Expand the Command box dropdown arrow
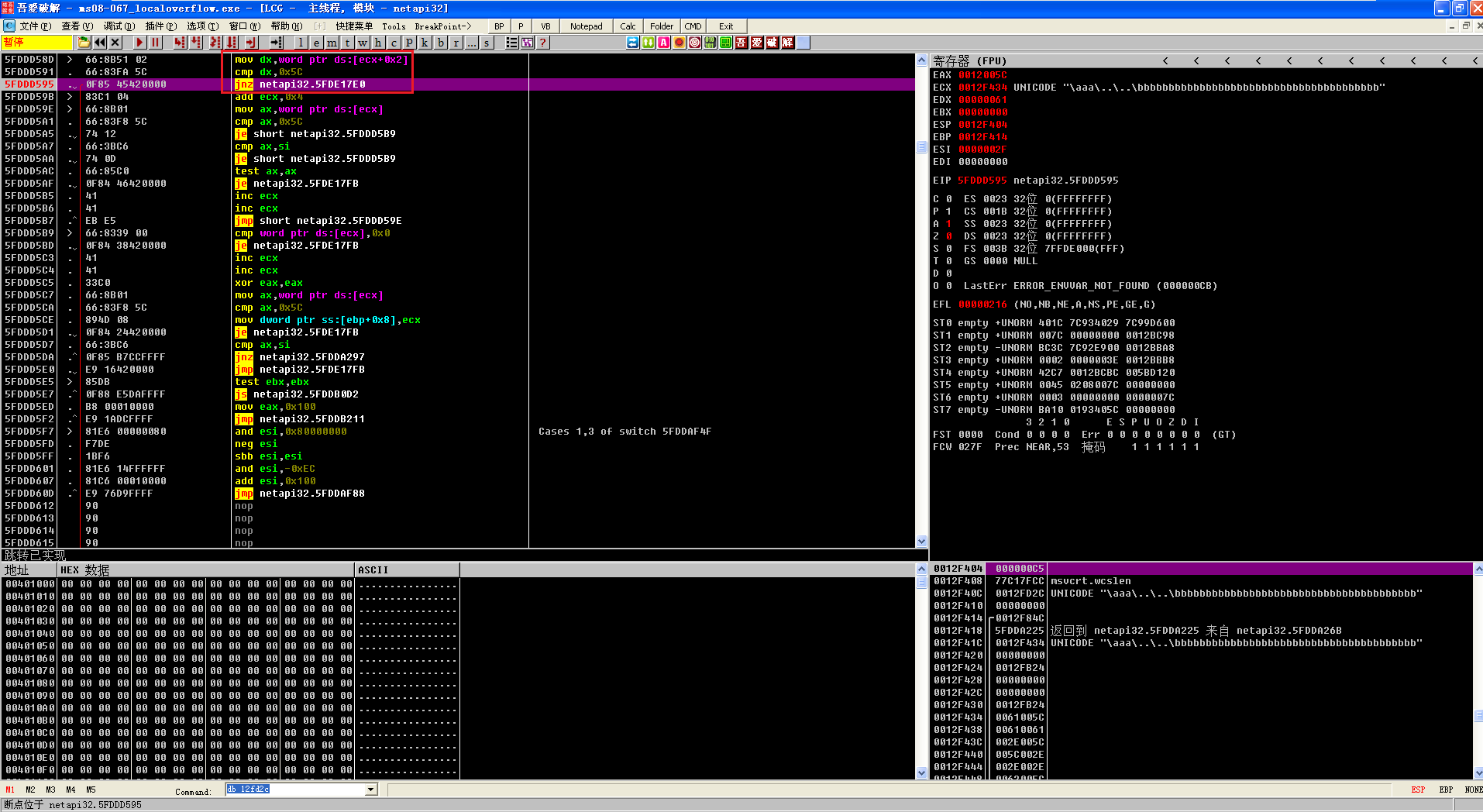Screen dimensions: 1483x812 coord(371,790)
